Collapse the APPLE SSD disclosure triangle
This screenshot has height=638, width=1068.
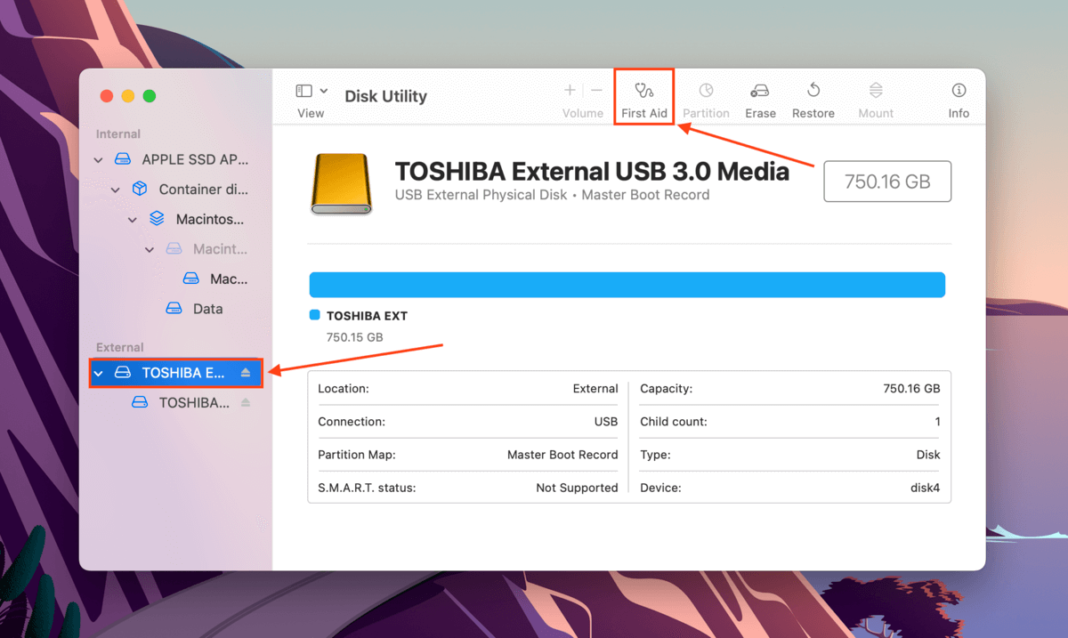point(98,159)
